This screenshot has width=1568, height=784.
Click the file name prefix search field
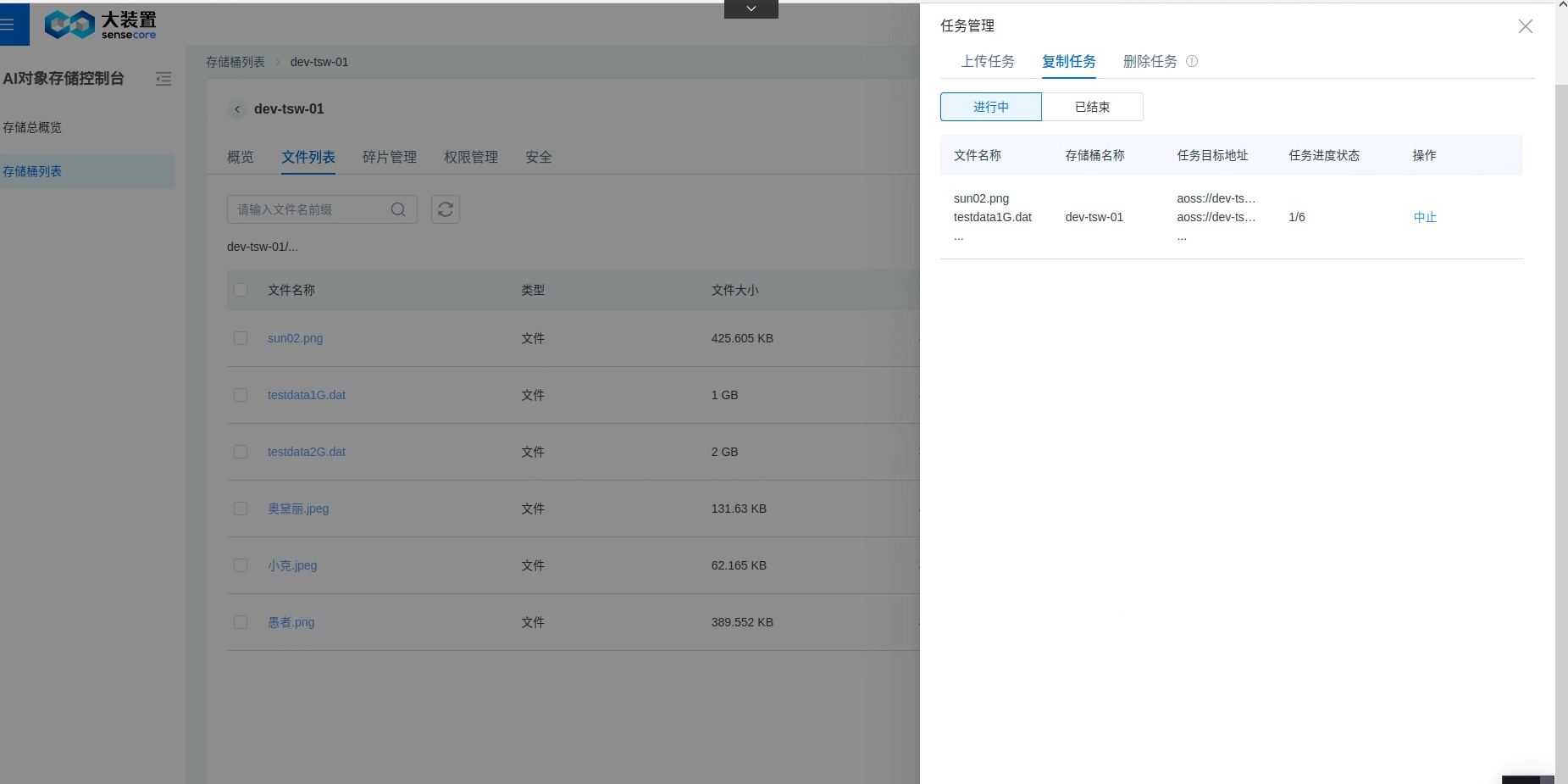[309, 209]
